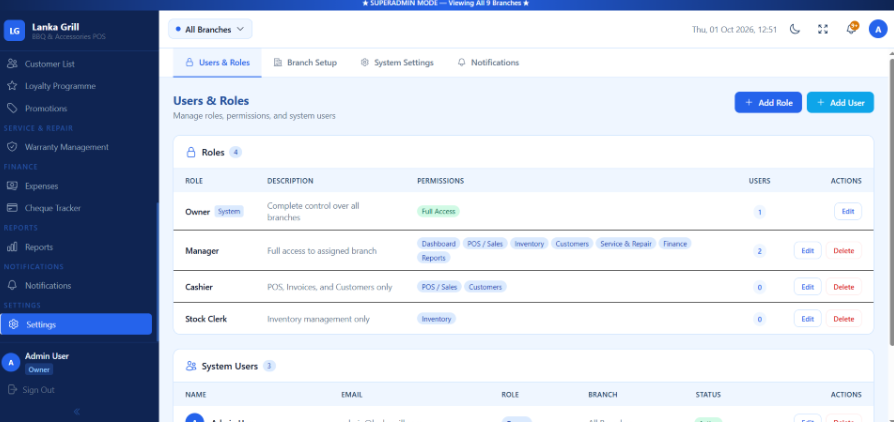Image resolution: width=894 pixels, height=422 pixels.
Task: Toggle dark mode moon icon
Action: click(795, 29)
